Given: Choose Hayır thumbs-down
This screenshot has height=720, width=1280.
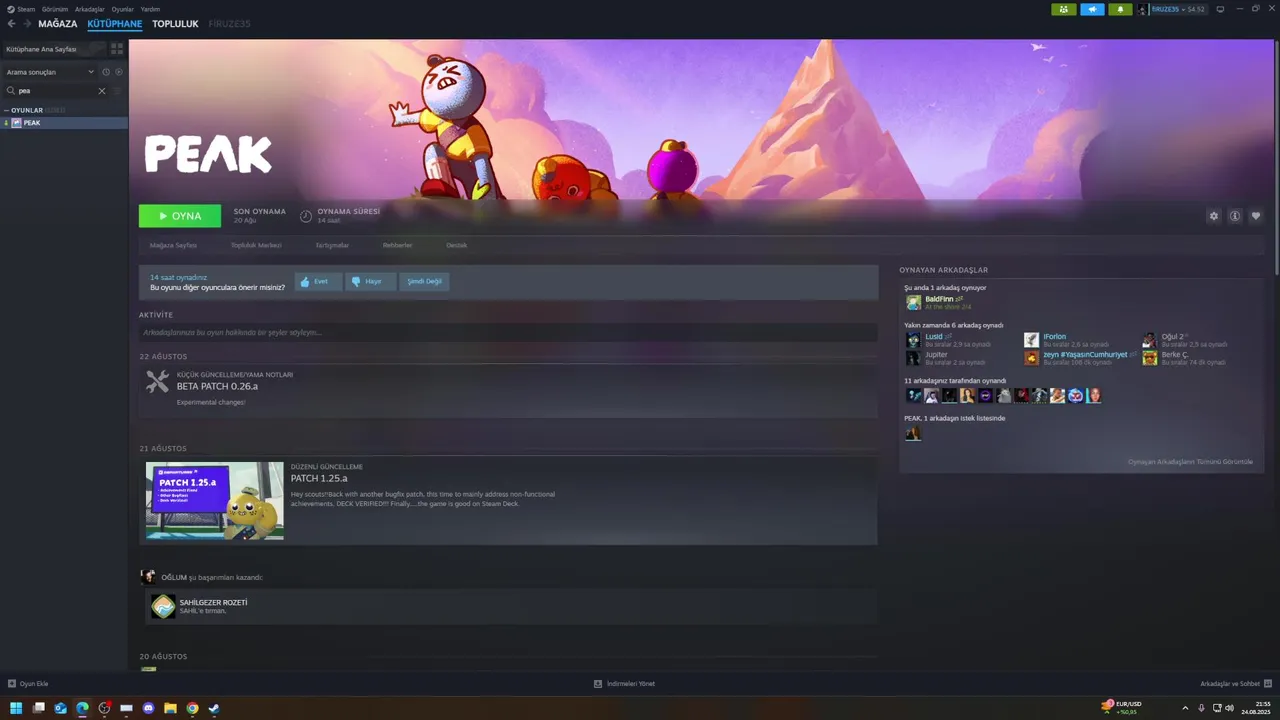Looking at the screenshot, I should tap(370, 282).
